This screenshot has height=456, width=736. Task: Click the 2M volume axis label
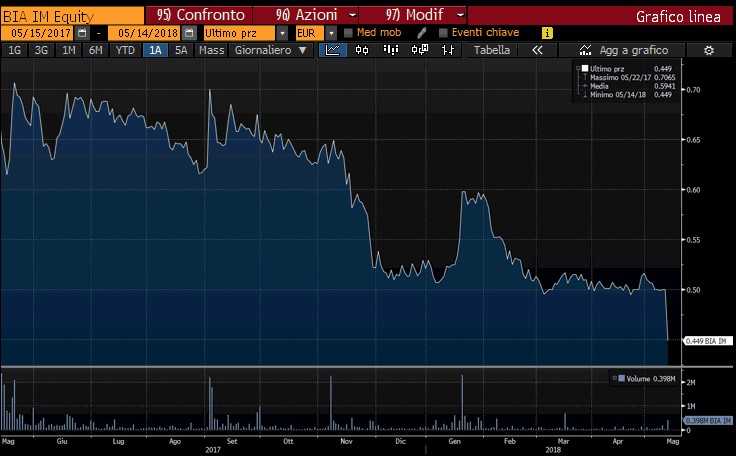click(691, 383)
